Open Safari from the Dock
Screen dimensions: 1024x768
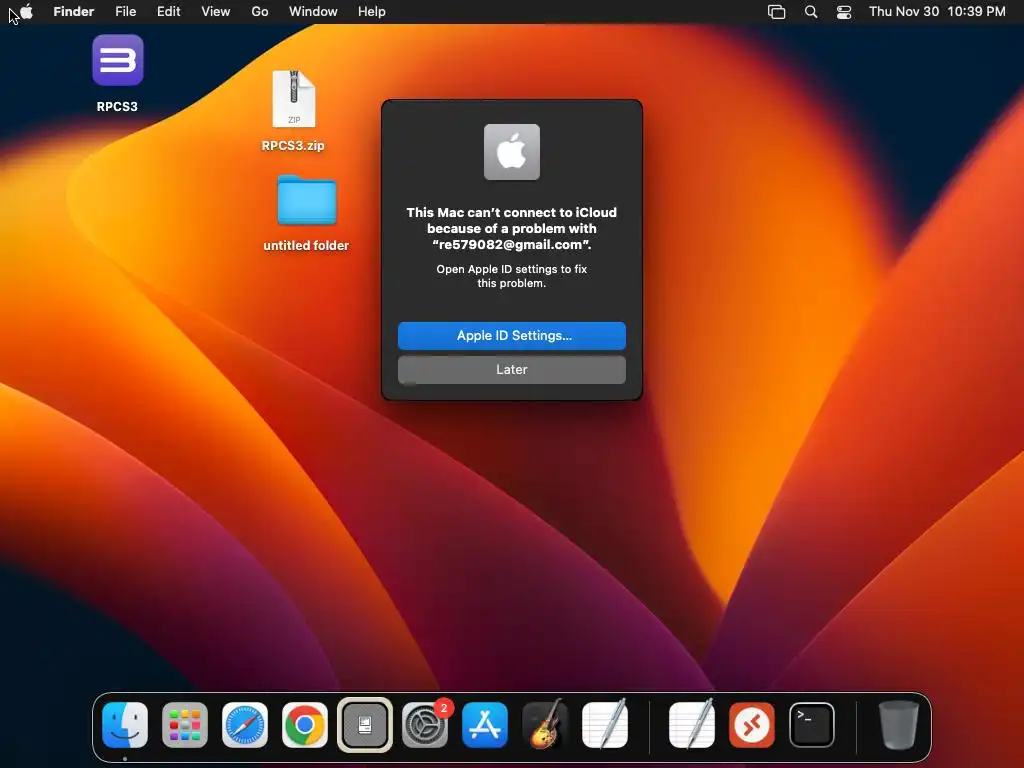pos(245,725)
